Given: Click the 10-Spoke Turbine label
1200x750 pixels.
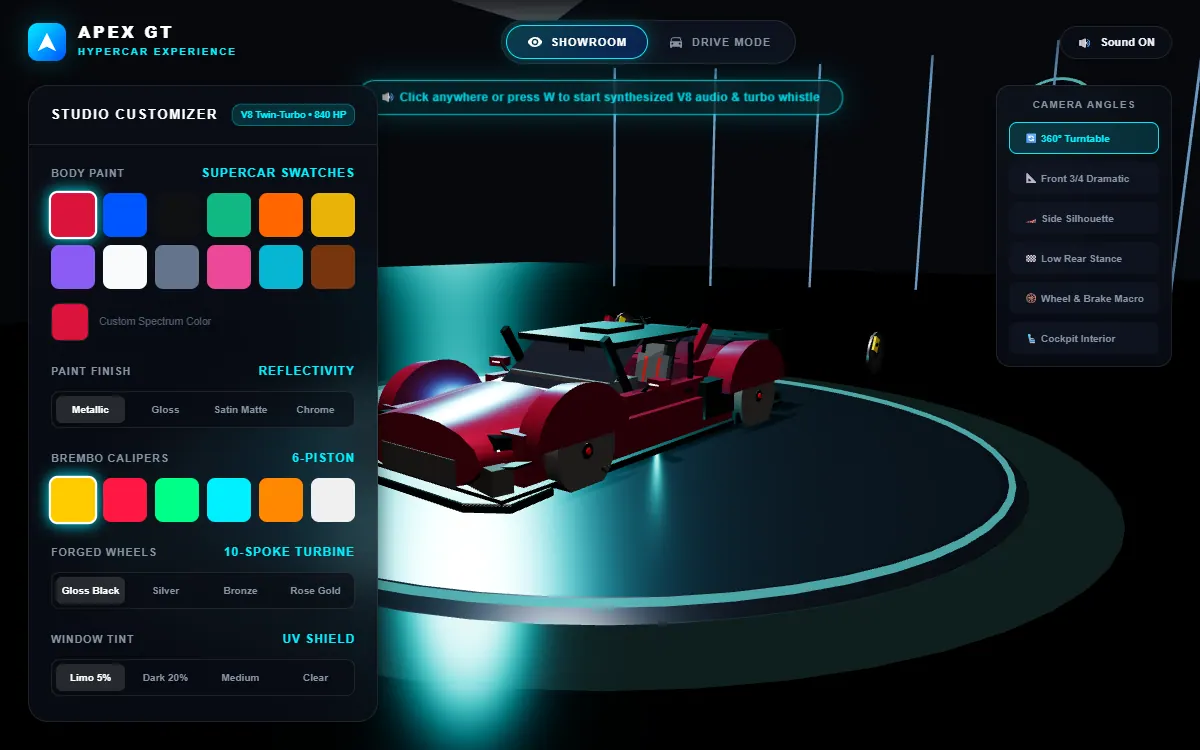Looking at the screenshot, I should pyautogui.click(x=289, y=552).
